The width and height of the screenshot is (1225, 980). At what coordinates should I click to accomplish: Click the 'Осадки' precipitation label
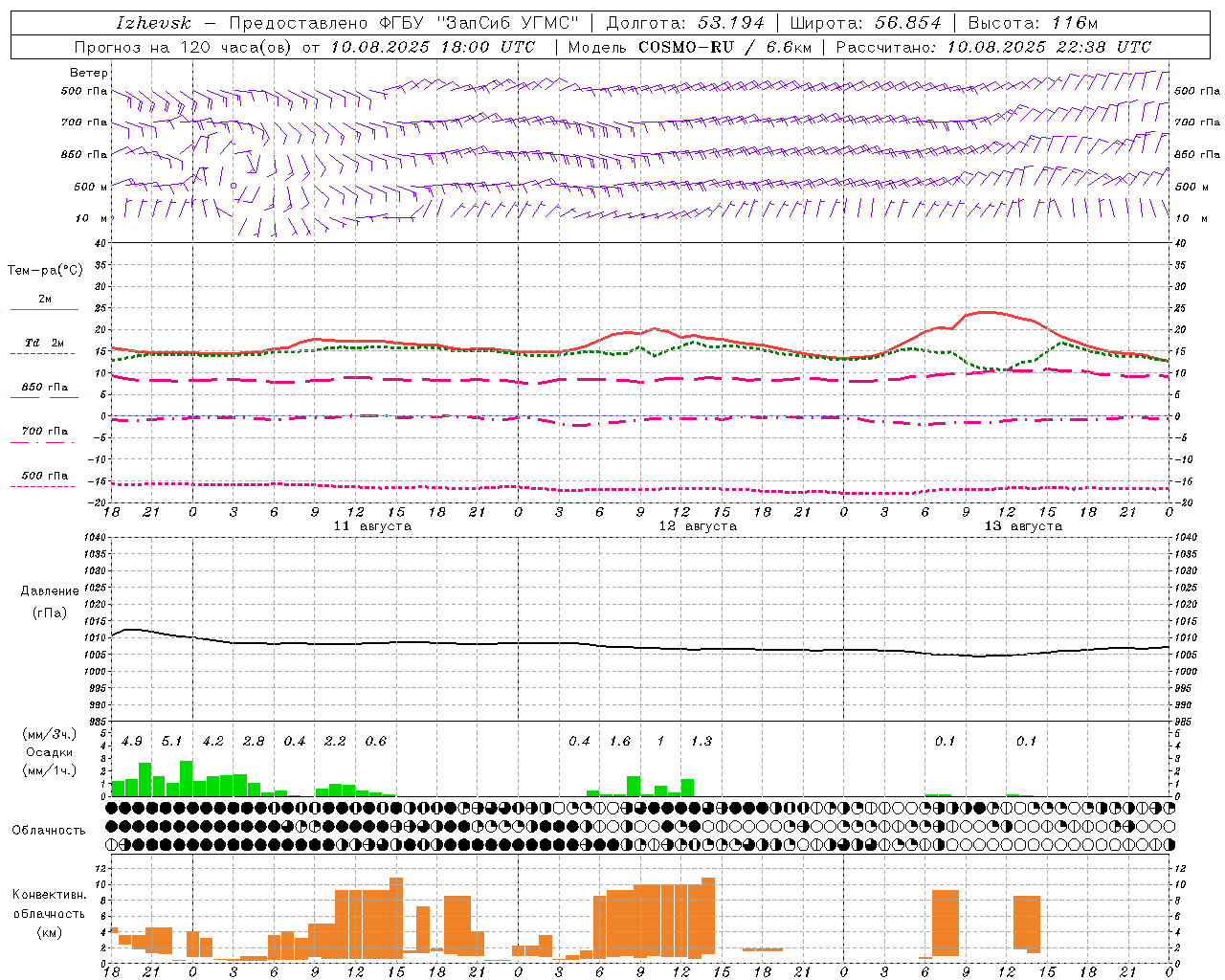point(50,752)
